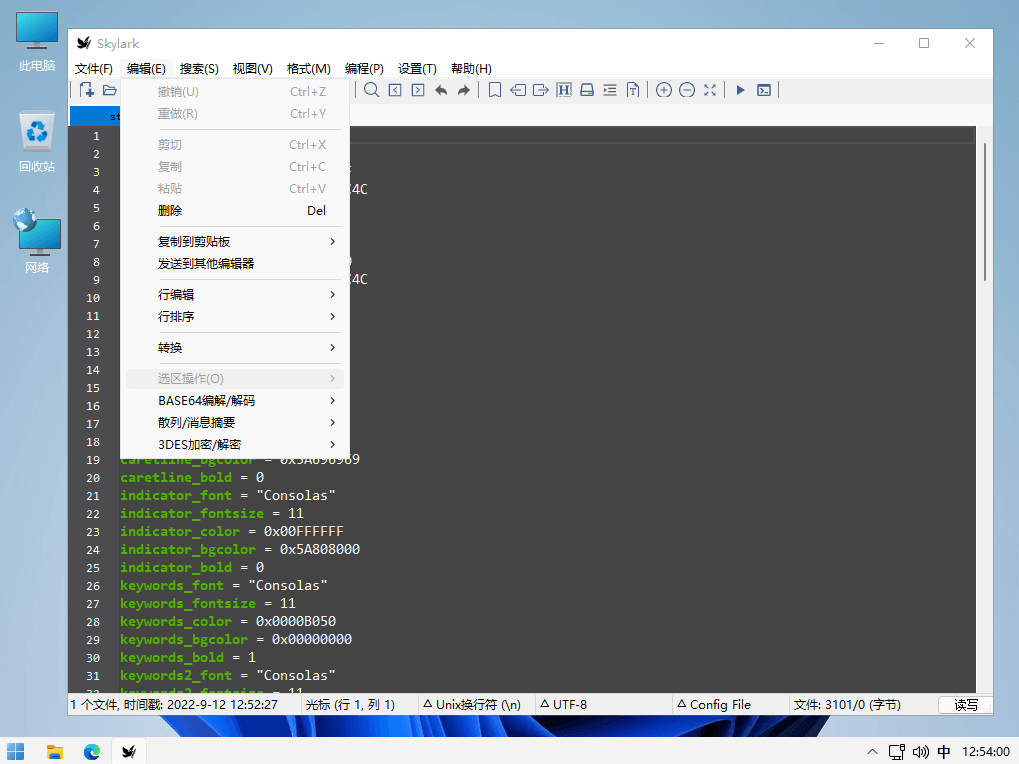Expand the 转换 submenu
1019x764 pixels.
click(235, 348)
